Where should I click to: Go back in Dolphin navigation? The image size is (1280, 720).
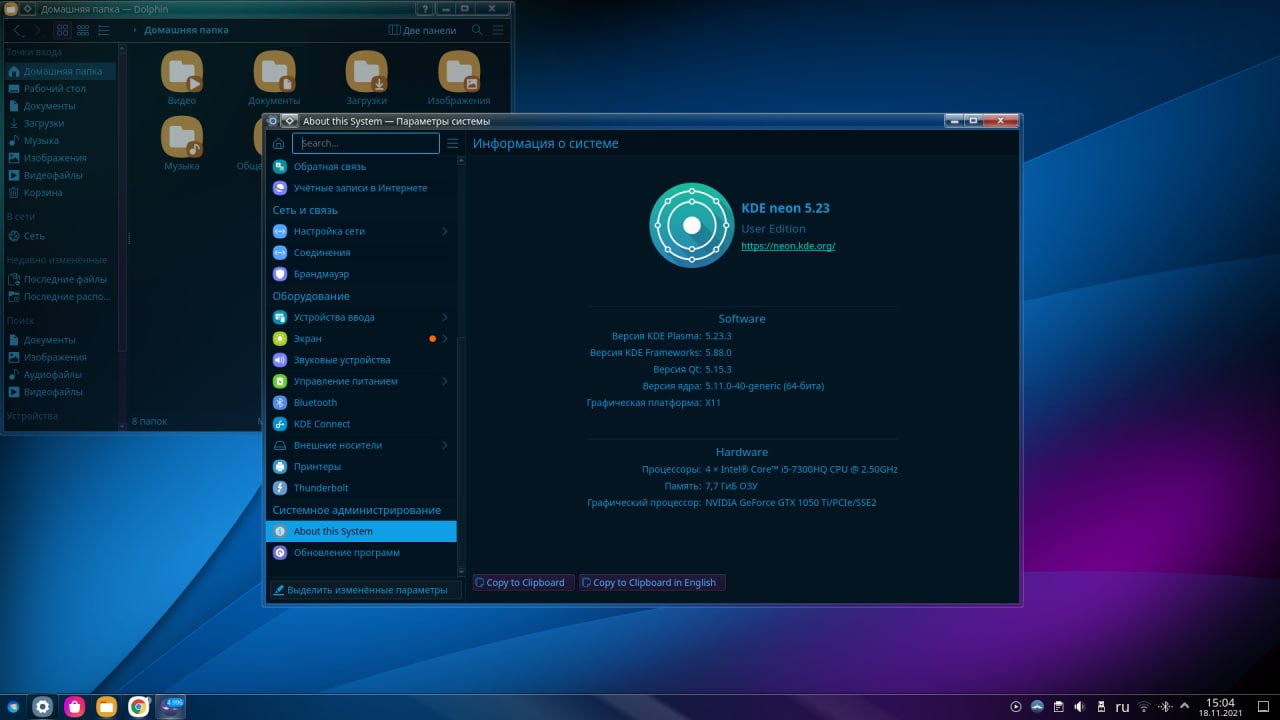pos(17,30)
